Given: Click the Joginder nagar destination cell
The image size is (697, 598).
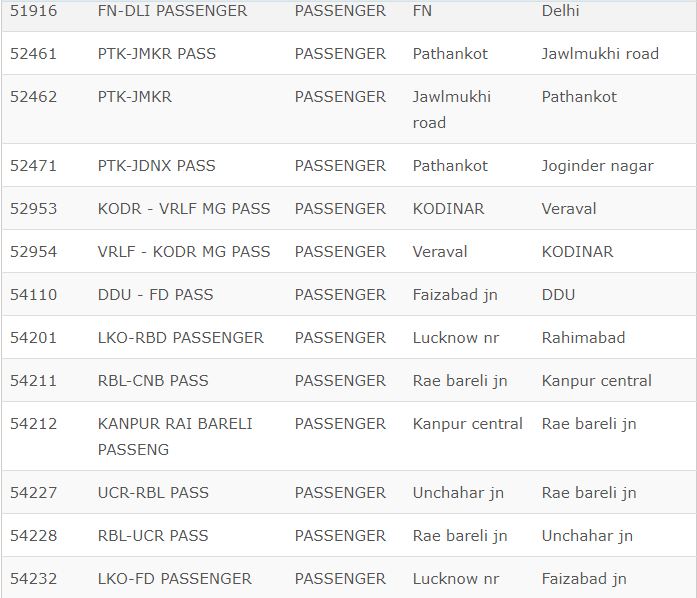Looking at the screenshot, I should click(597, 166).
